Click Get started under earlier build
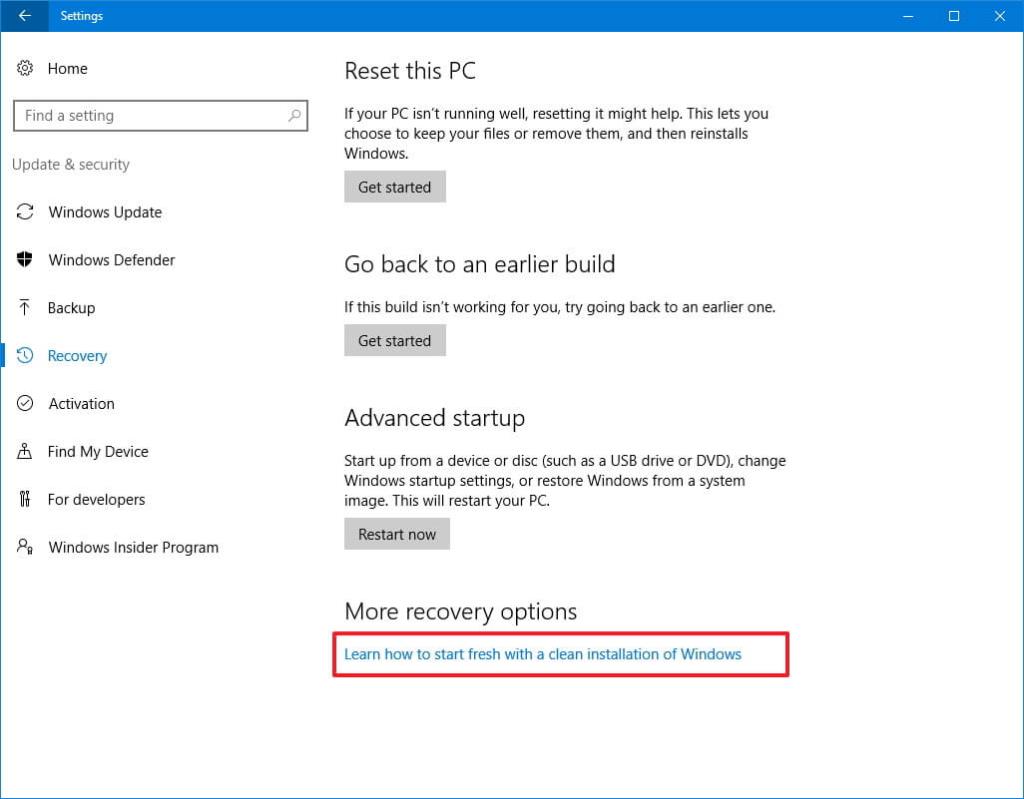The height and width of the screenshot is (799, 1024). click(x=395, y=340)
